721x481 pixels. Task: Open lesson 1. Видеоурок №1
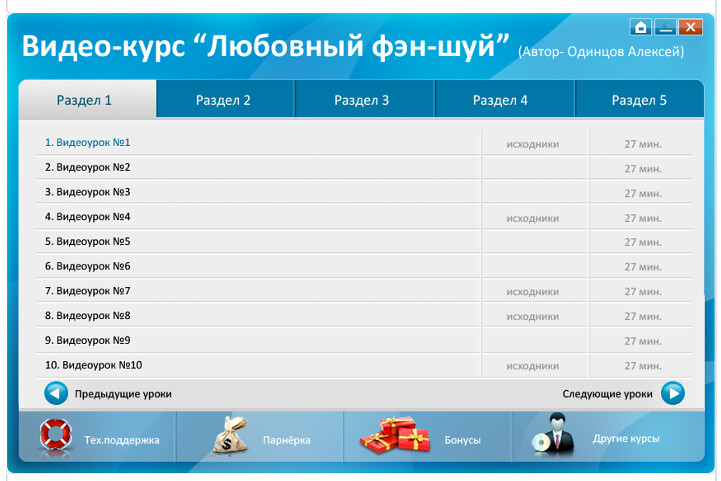[x=88, y=142]
